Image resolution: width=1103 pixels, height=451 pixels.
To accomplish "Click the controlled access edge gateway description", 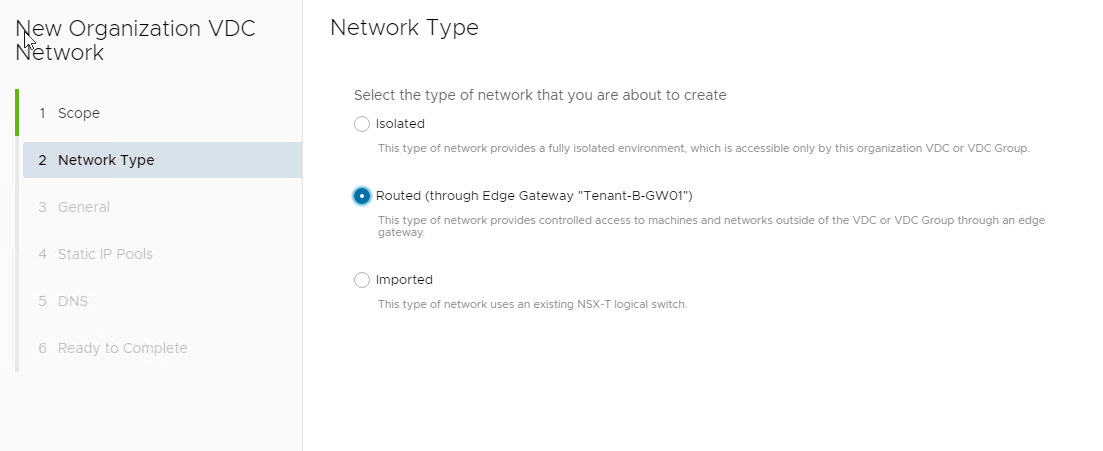I will pos(710,226).
